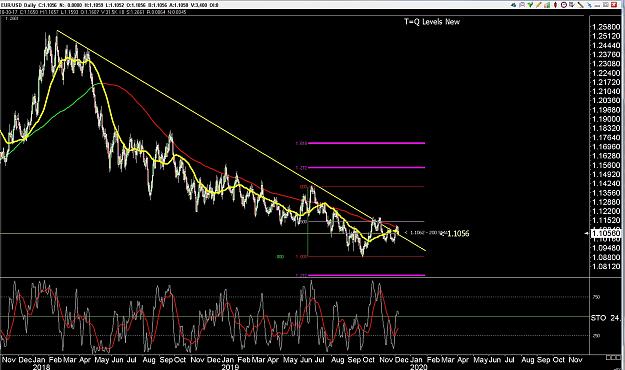625x370 pixels.
Task: Click the 1.1062 level annotation text
Action: click(425, 232)
